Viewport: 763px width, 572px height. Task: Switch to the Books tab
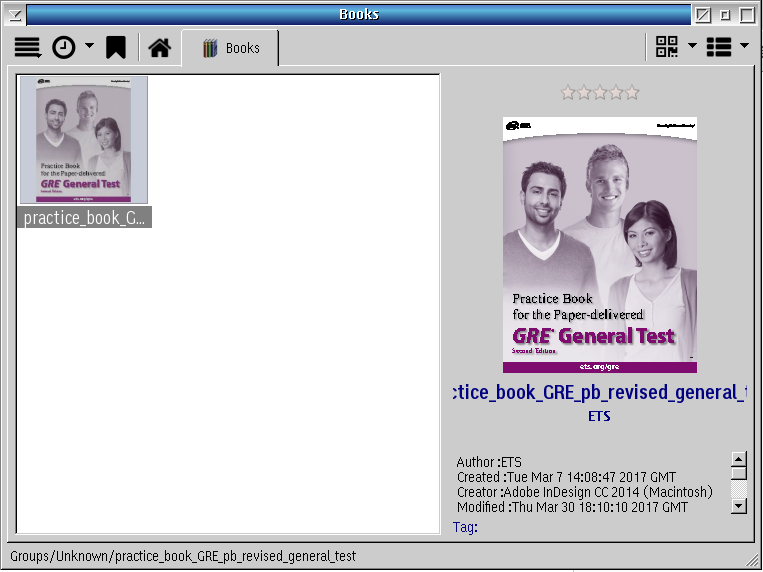230,48
